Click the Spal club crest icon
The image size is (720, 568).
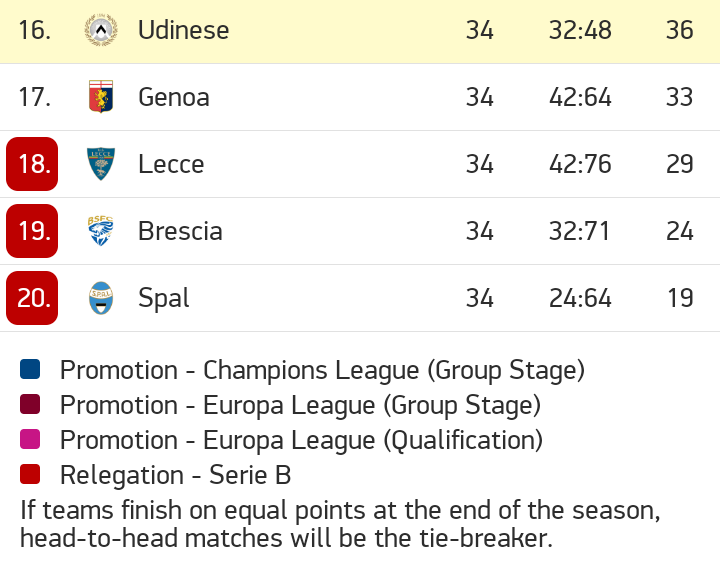(101, 298)
